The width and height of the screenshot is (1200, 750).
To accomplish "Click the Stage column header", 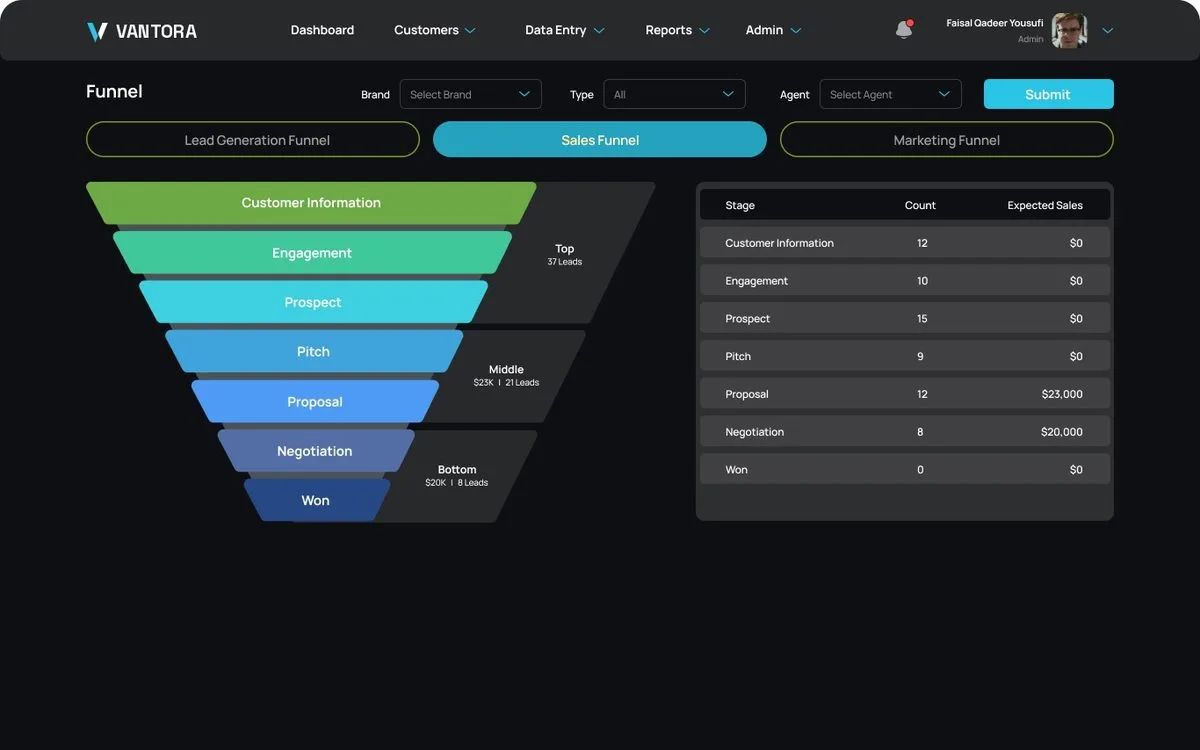I will [x=740, y=205].
